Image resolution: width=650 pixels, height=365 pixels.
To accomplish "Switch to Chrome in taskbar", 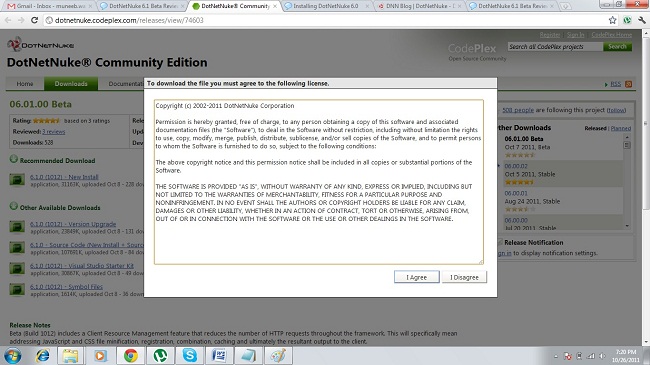I will [x=130, y=356].
